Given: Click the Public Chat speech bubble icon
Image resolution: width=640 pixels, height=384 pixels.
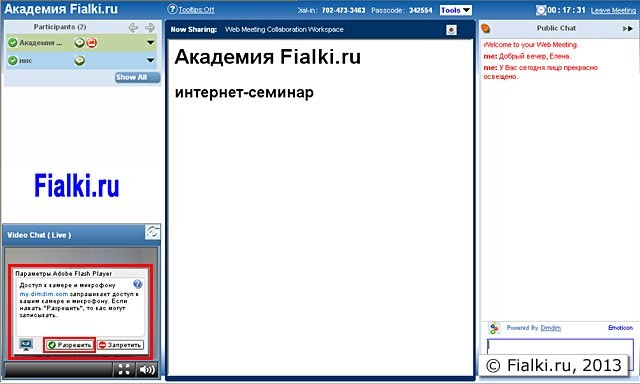Looking at the screenshot, I should (x=486, y=29).
